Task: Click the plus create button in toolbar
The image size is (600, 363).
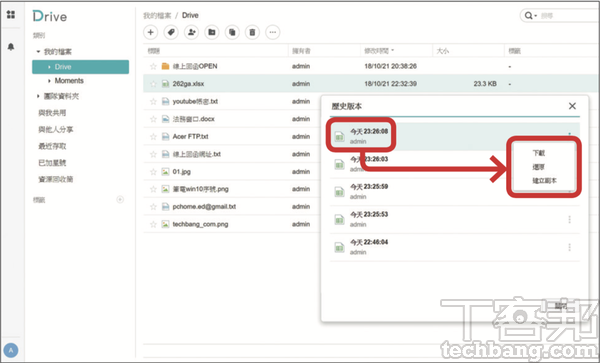Action: coord(150,33)
